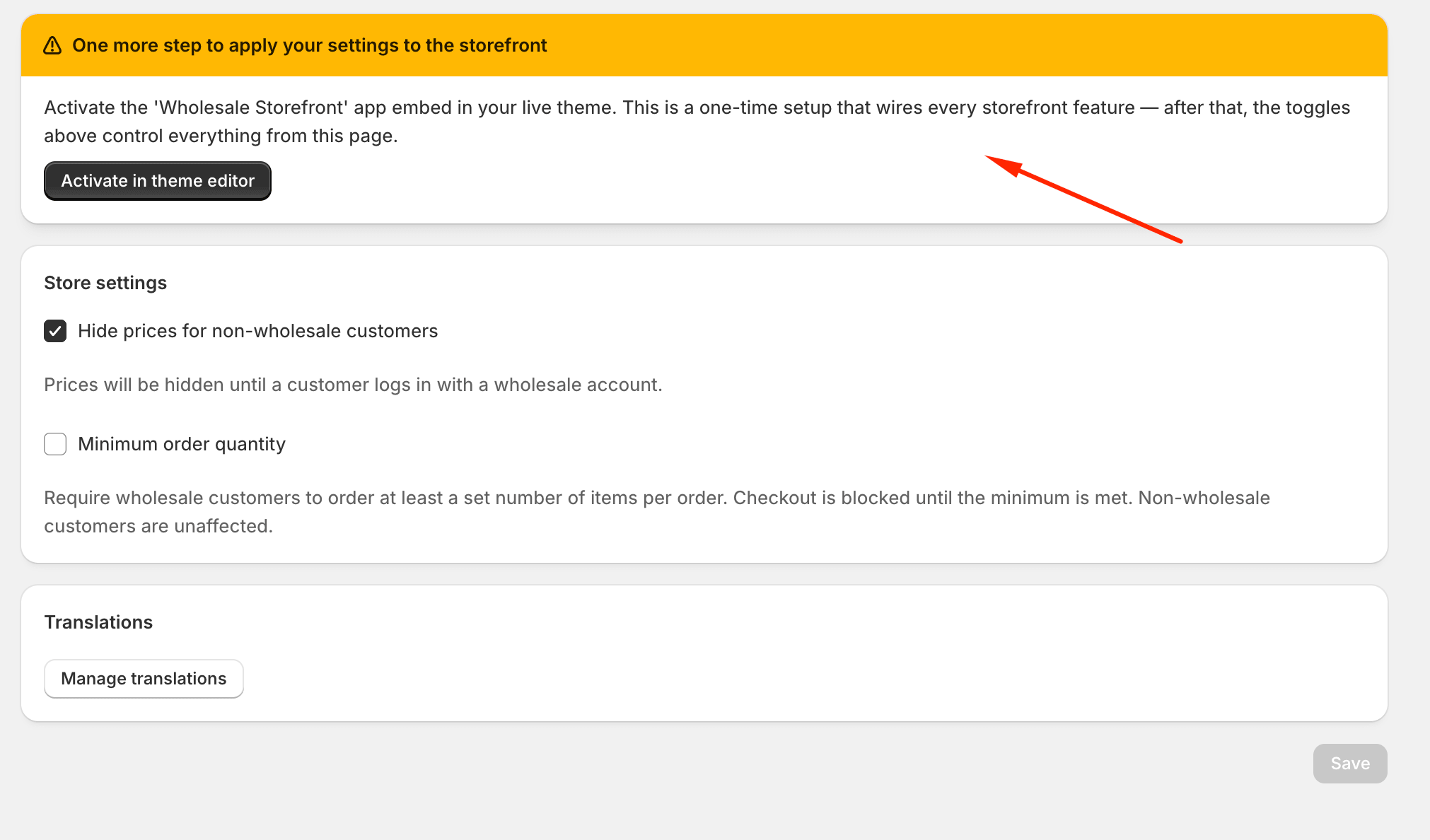The height and width of the screenshot is (840, 1430).
Task: Click the 'Minimum order quantity' label text
Action: 182,444
